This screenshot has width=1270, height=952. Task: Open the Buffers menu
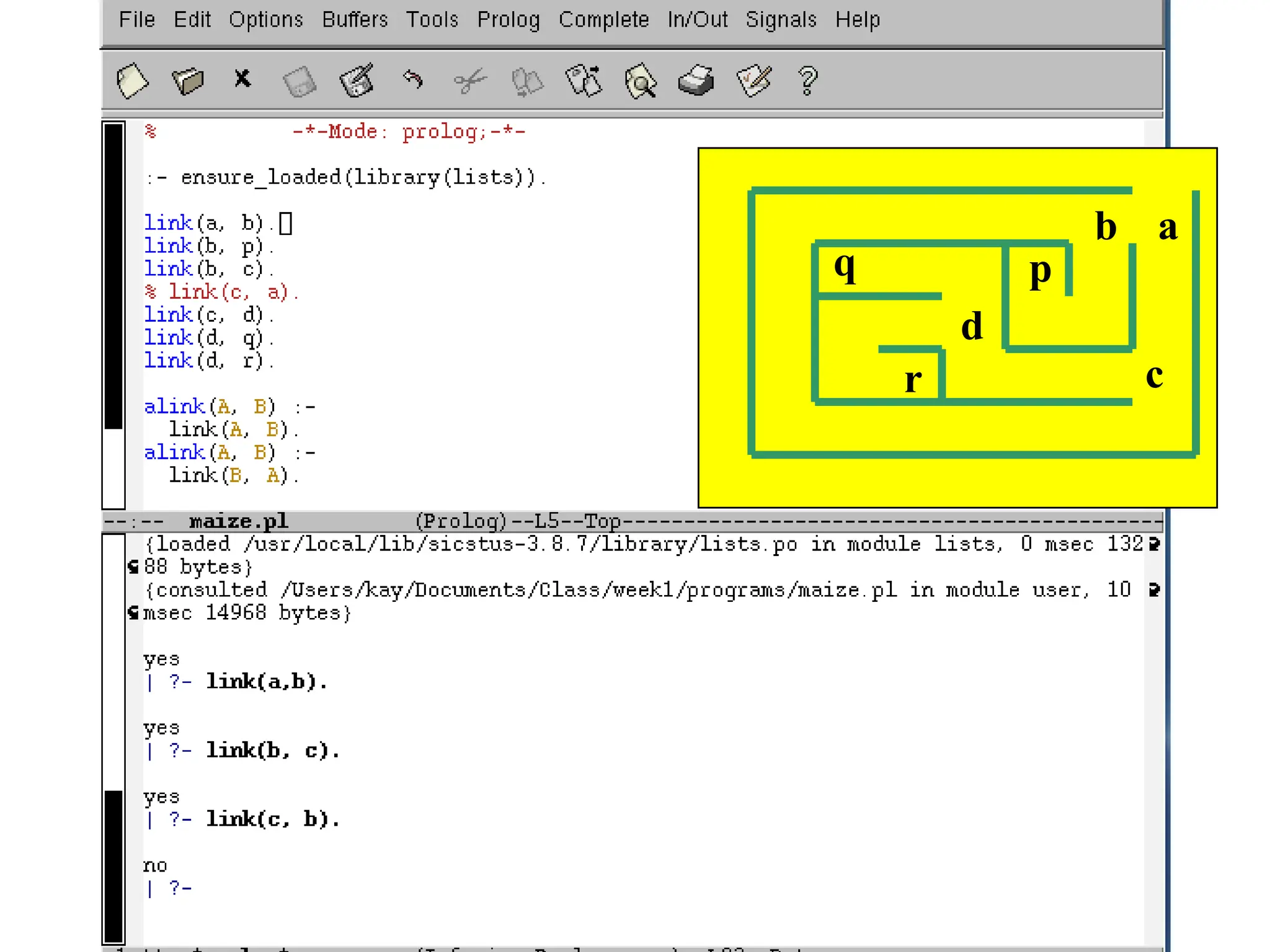[355, 20]
